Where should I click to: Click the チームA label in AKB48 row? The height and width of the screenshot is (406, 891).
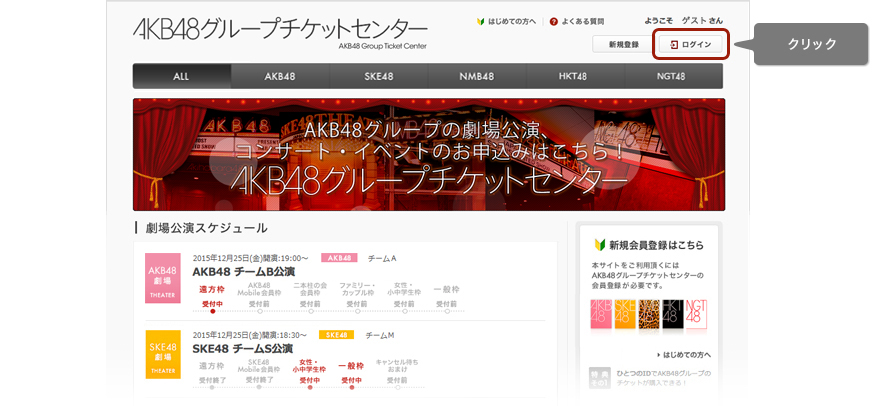pos(382,258)
